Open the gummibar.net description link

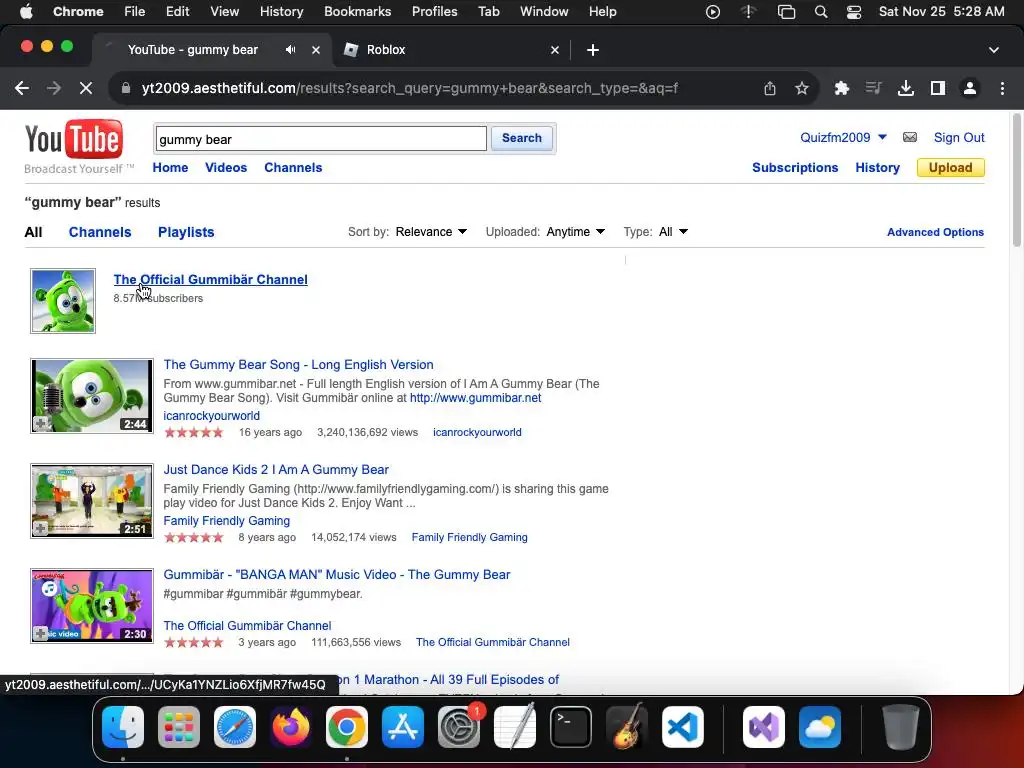point(475,398)
